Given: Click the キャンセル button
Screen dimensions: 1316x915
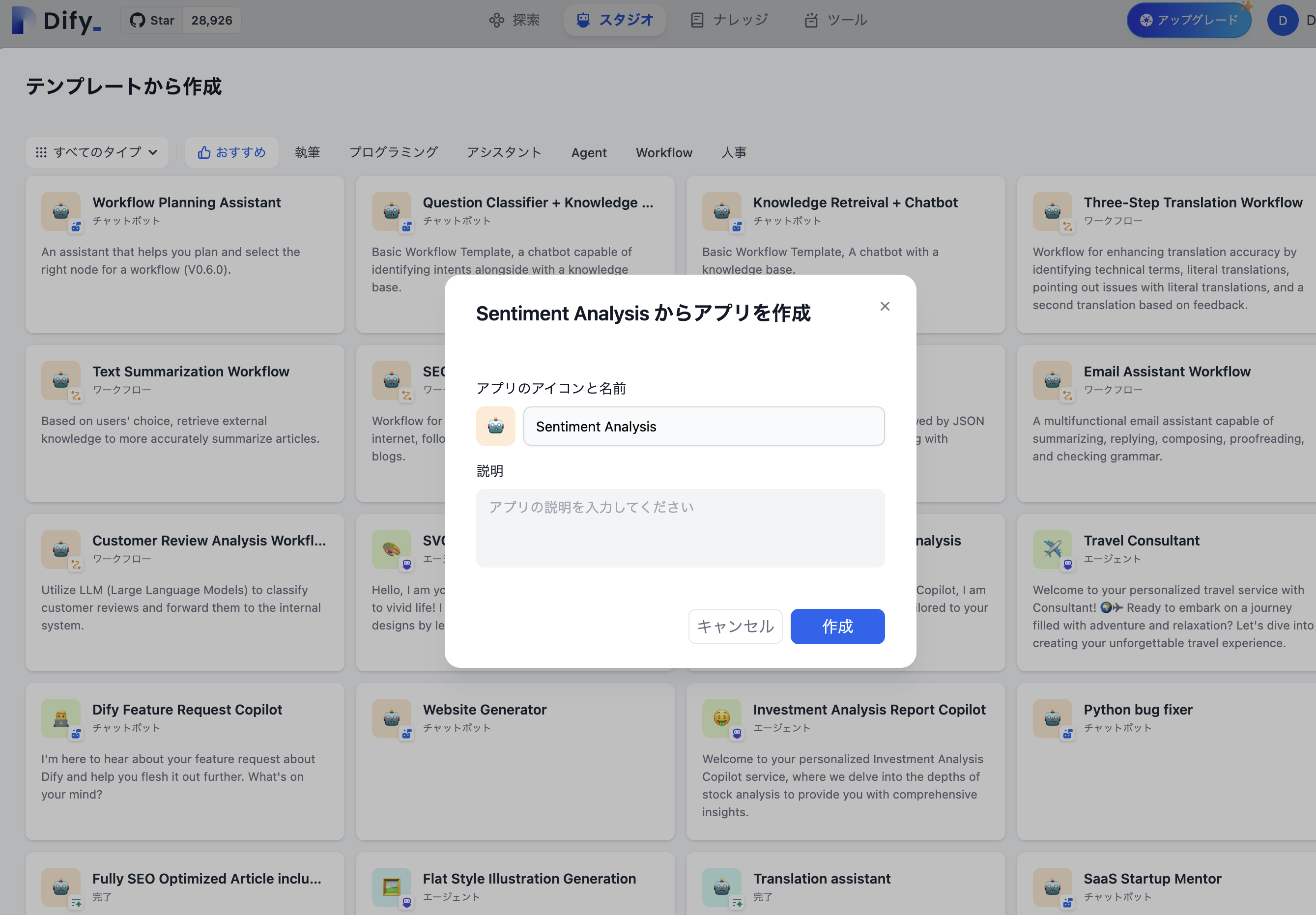Looking at the screenshot, I should (x=735, y=626).
